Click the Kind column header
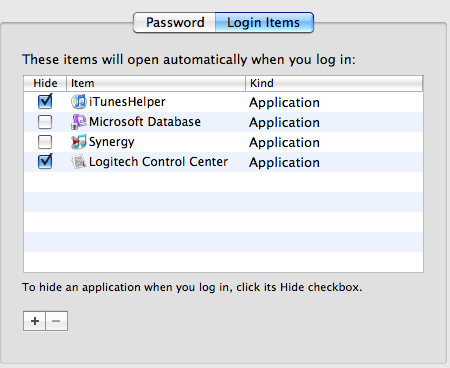450x368 pixels. pyautogui.click(x=334, y=83)
